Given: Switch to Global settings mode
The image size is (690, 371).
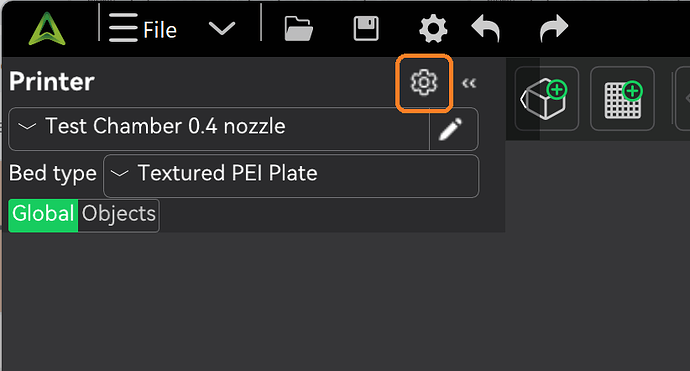Looking at the screenshot, I should click(43, 216).
